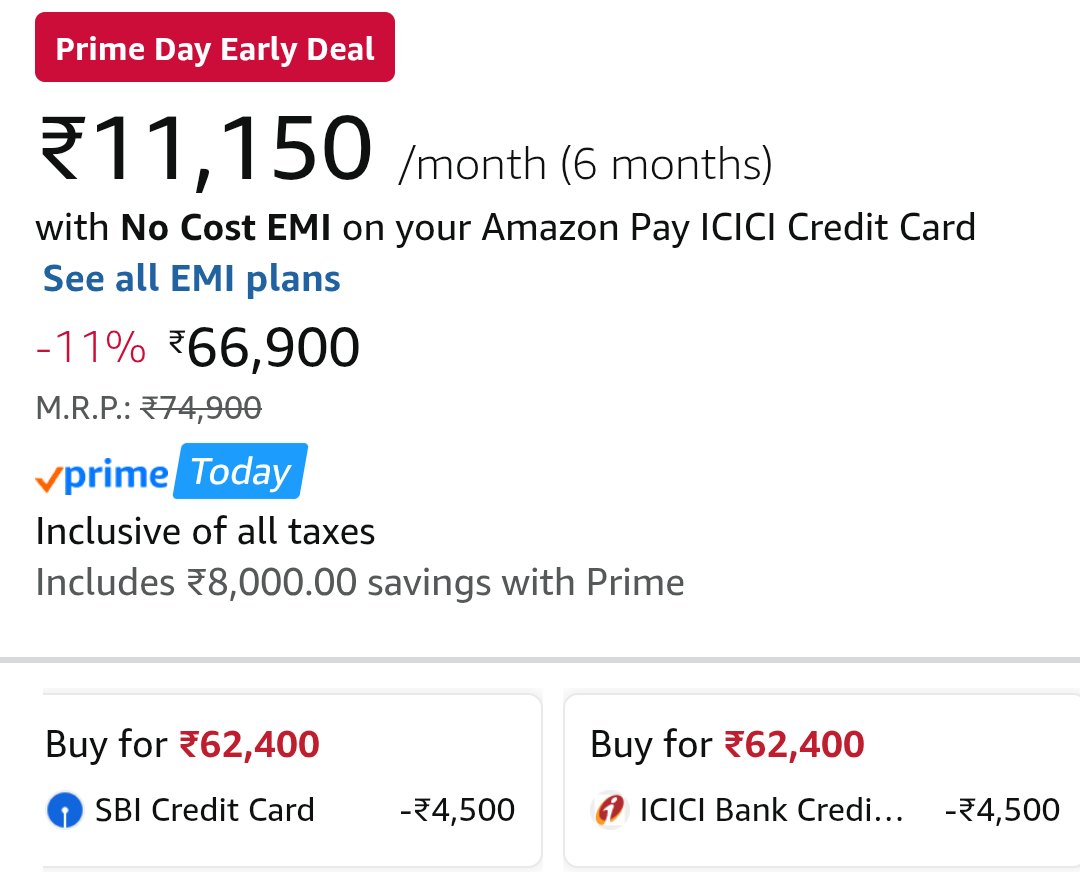Click the ₹8,000.00 savings with Prime note

tap(360, 582)
